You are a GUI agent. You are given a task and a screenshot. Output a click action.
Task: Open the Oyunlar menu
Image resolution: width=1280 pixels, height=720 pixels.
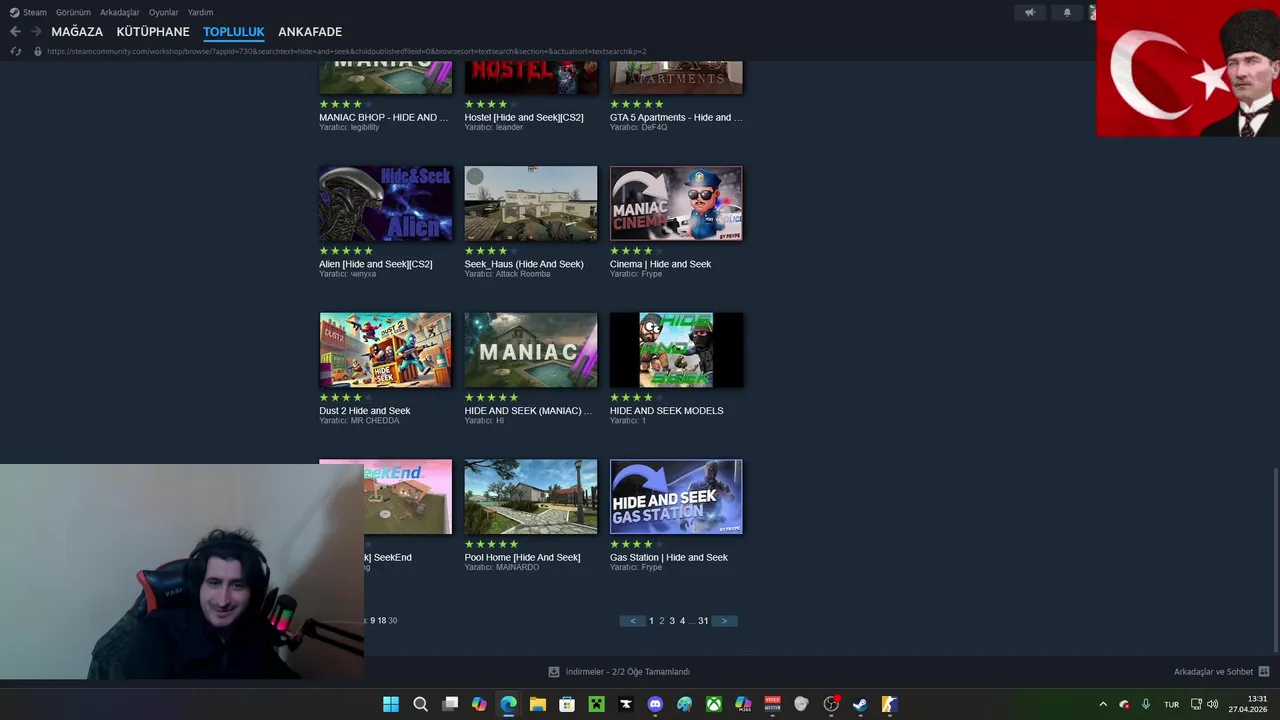pos(164,12)
